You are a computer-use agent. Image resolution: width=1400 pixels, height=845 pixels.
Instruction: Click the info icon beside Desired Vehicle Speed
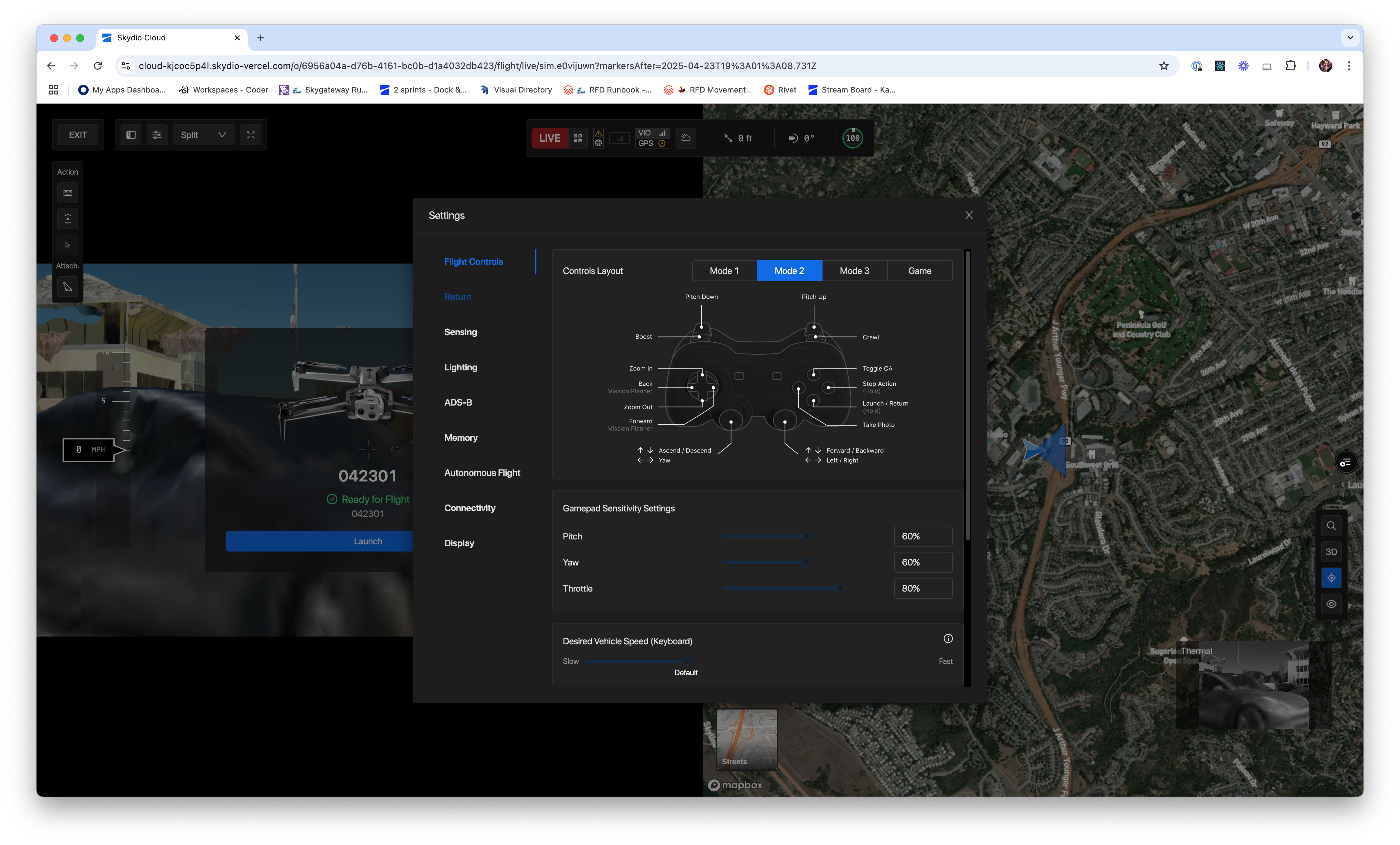pos(948,639)
